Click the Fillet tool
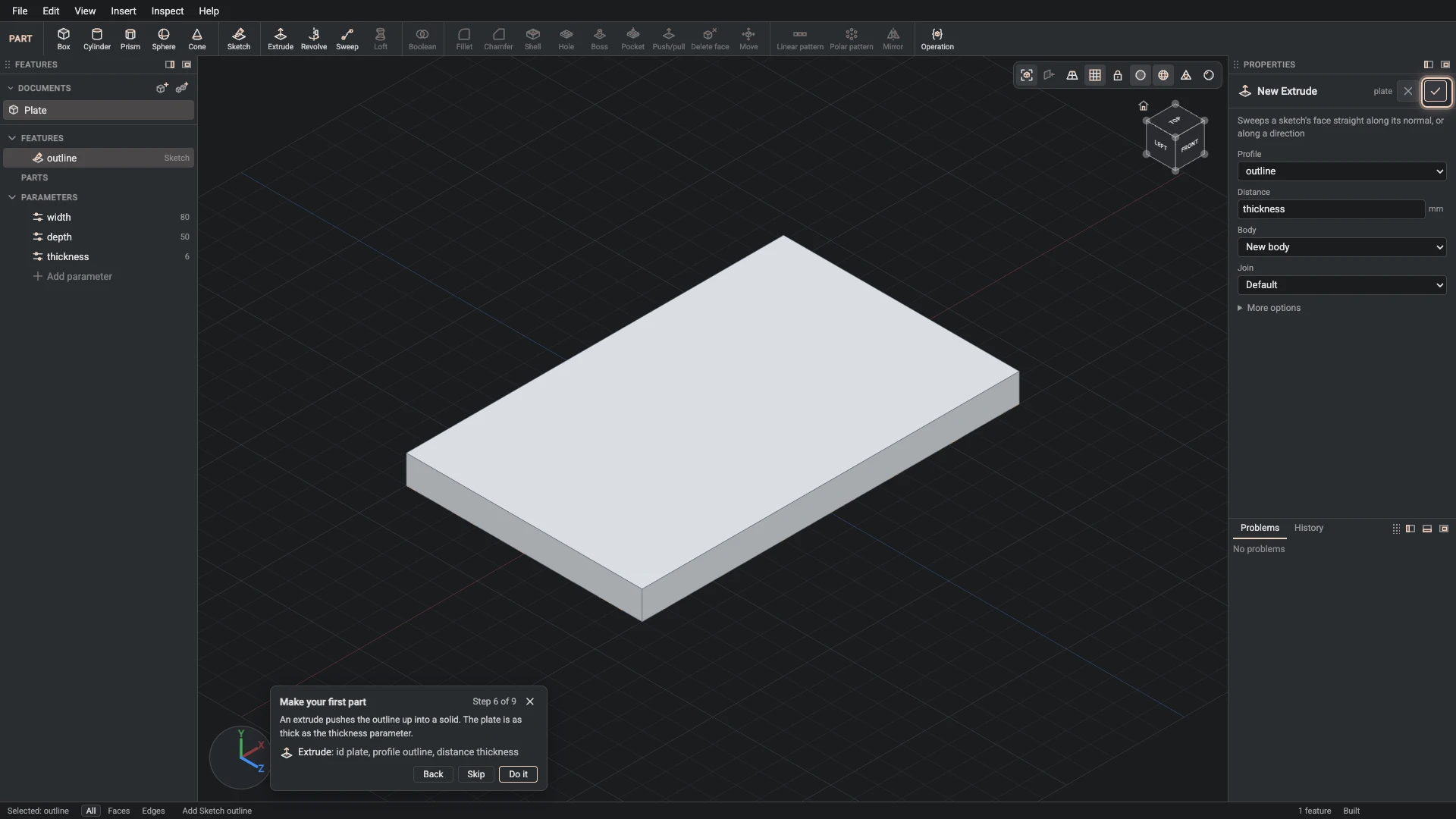This screenshot has height=819, width=1456. (x=464, y=39)
